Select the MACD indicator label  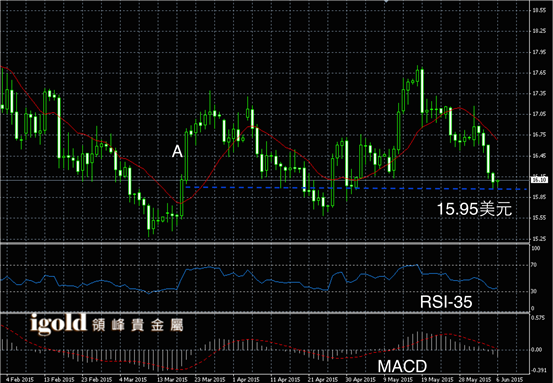(x=402, y=366)
